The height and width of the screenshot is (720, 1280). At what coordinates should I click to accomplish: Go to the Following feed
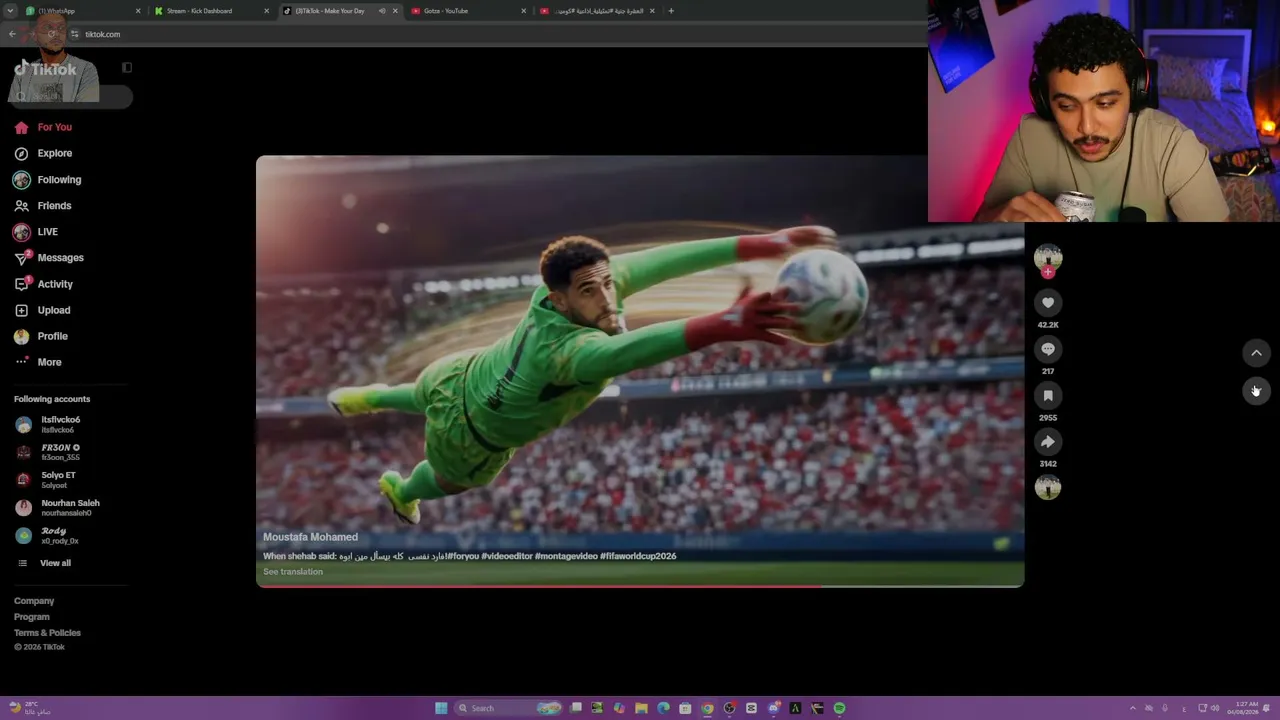point(47,180)
